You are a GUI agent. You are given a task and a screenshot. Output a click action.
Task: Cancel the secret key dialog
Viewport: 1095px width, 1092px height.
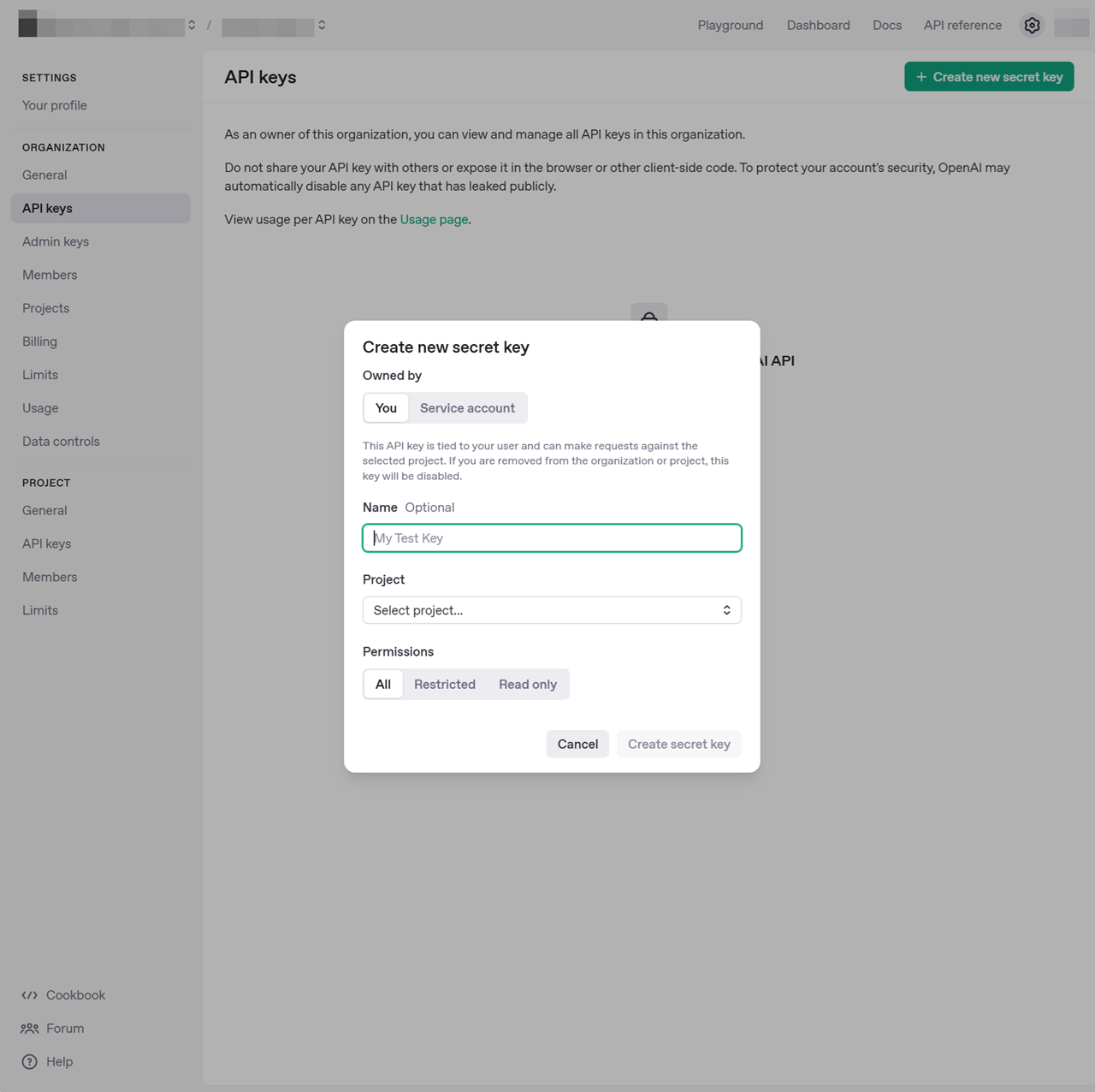pyautogui.click(x=577, y=745)
